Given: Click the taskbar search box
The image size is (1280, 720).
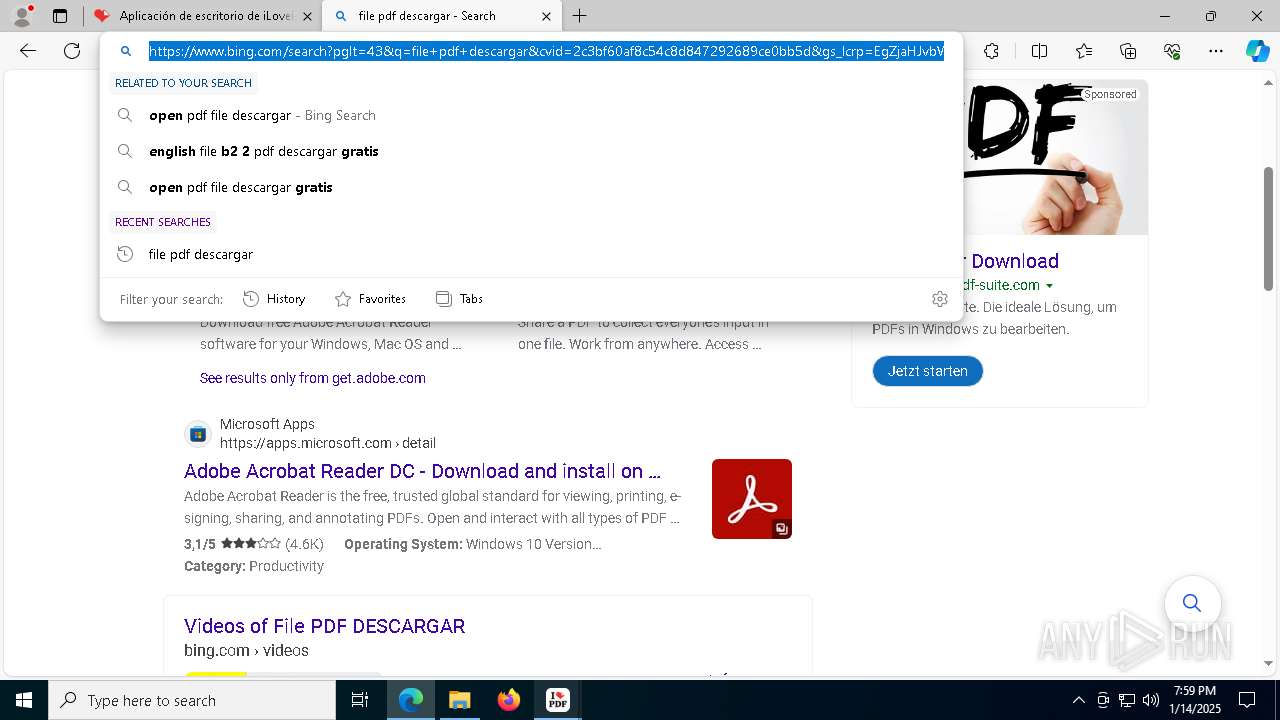Looking at the screenshot, I should coord(192,700).
